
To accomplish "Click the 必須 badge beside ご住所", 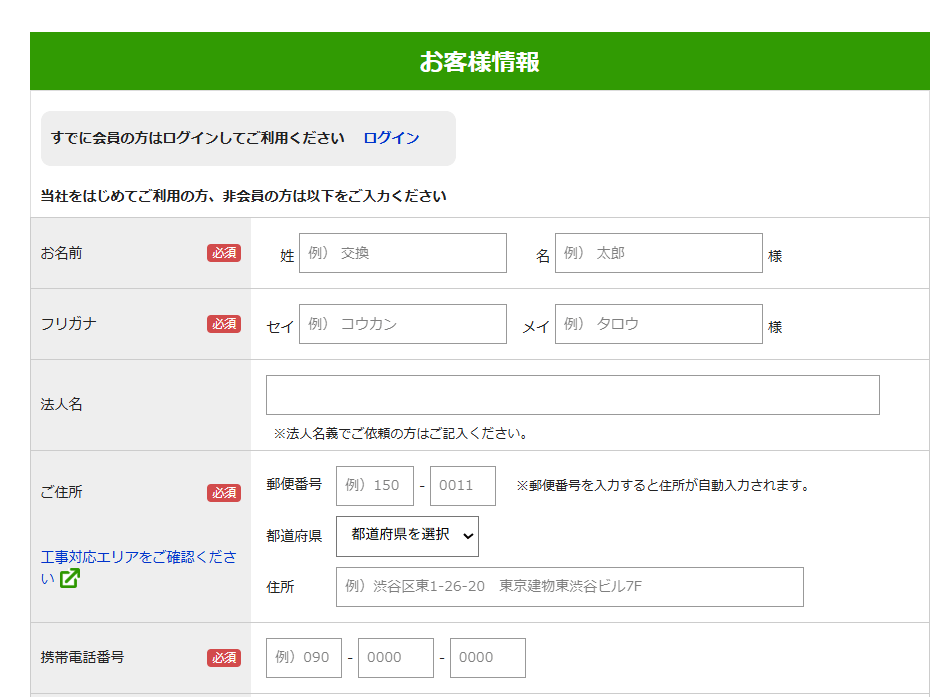I will tap(224, 493).
